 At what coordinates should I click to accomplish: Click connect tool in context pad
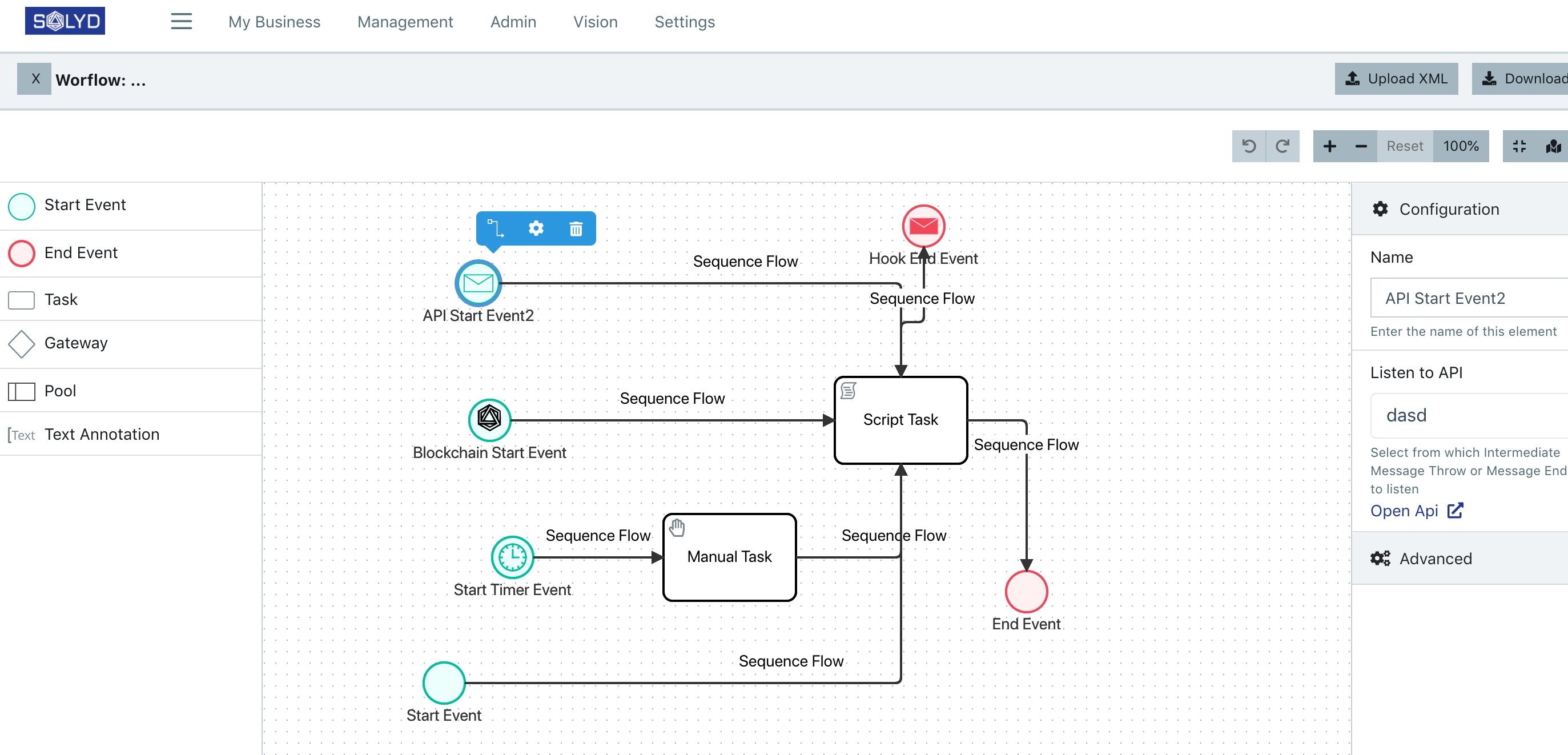pos(496,228)
